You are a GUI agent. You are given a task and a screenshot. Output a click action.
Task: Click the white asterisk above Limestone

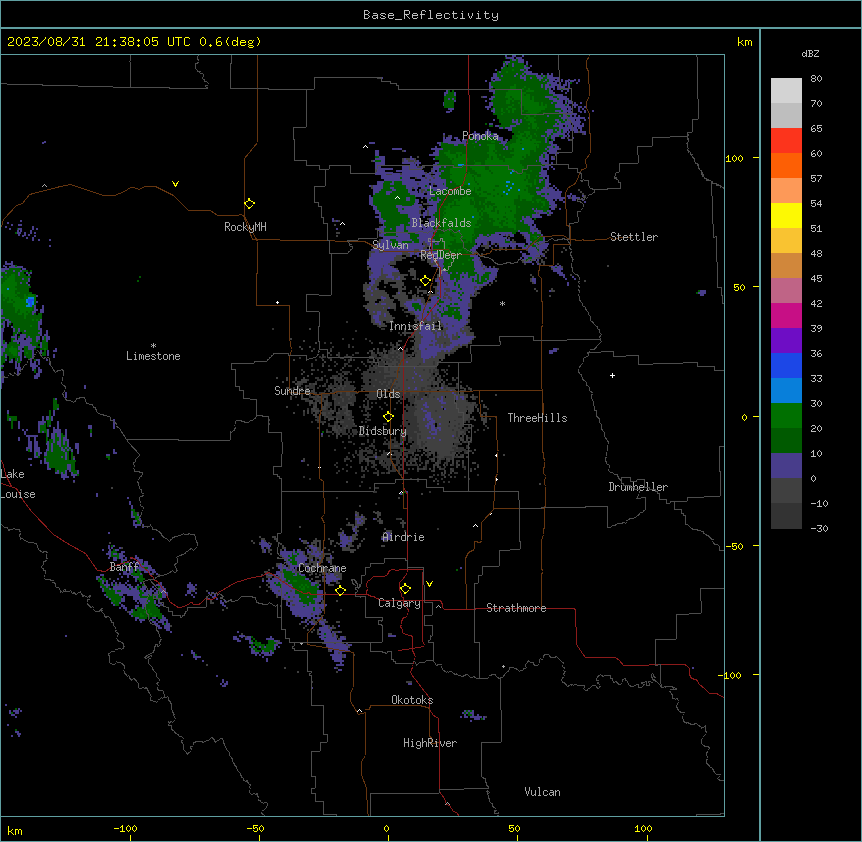(153, 346)
